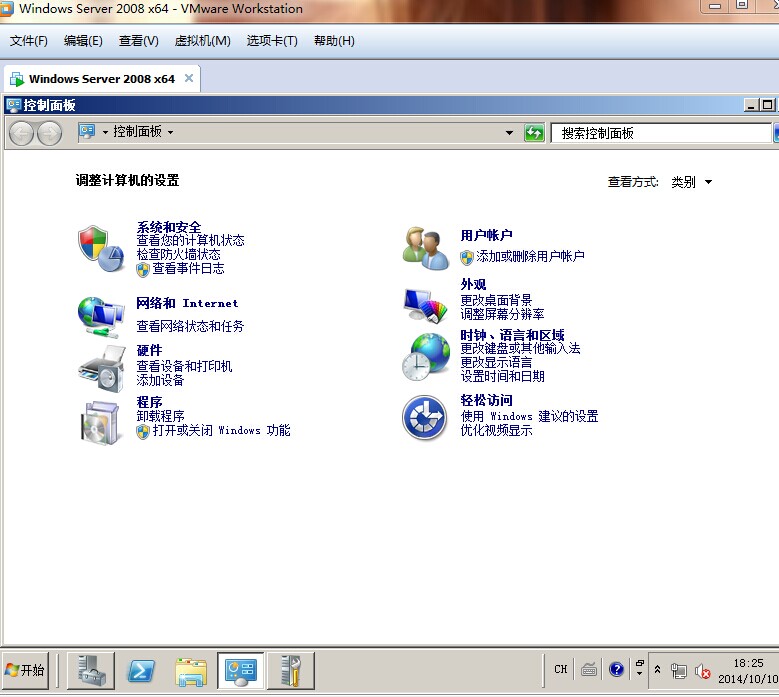The height and width of the screenshot is (697, 779).
Task: Launch PowerShell from taskbar
Action: pyautogui.click(x=141, y=671)
